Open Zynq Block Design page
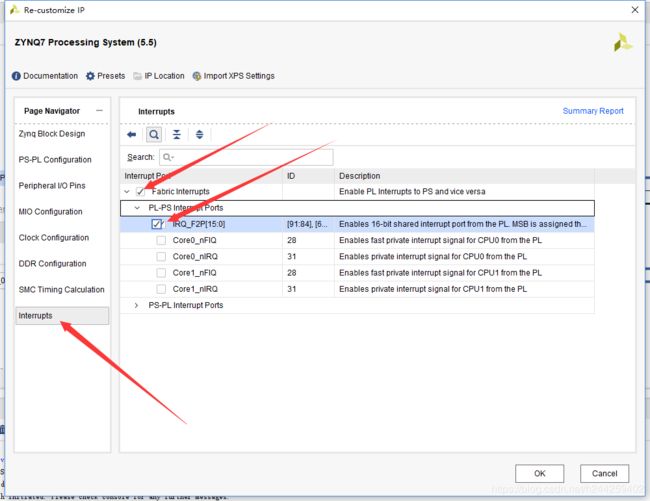Screen dimensions: 650x501 click(x=52, y=134)
